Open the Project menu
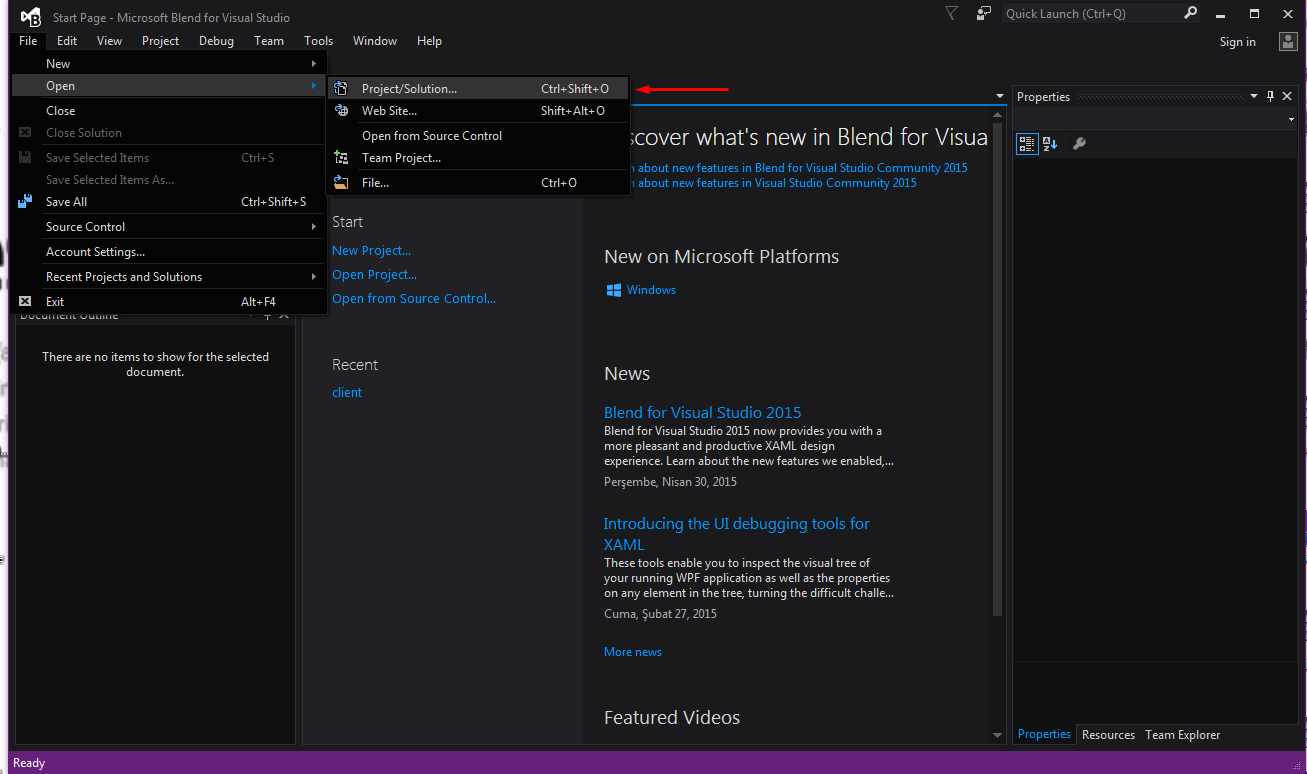This screenshot has height=774, width=1307. (x=160, y=41)
